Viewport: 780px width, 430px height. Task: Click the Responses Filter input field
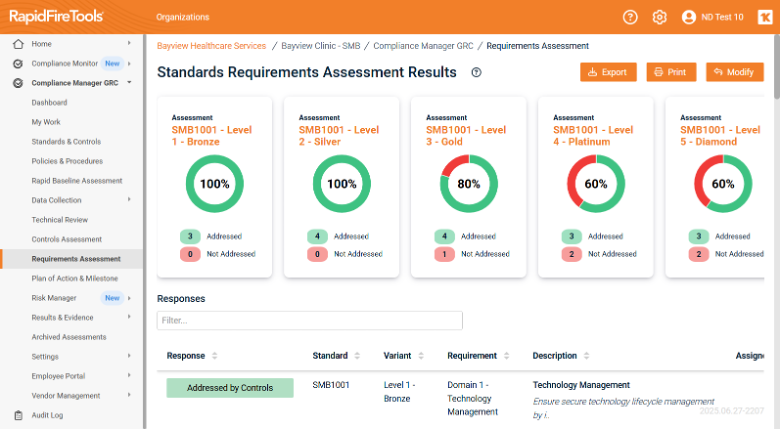309,321
